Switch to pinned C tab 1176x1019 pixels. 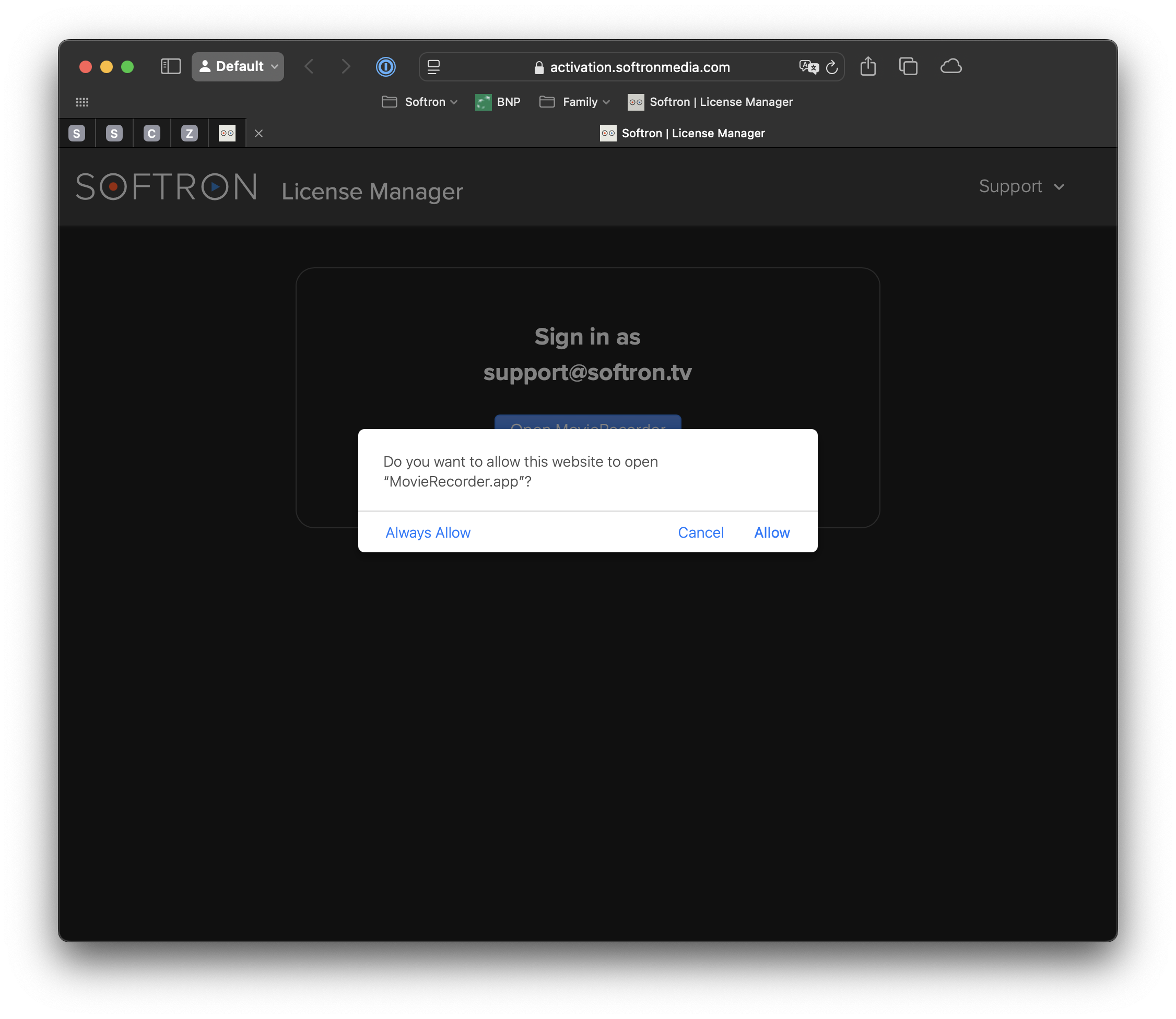click(152, 133)
